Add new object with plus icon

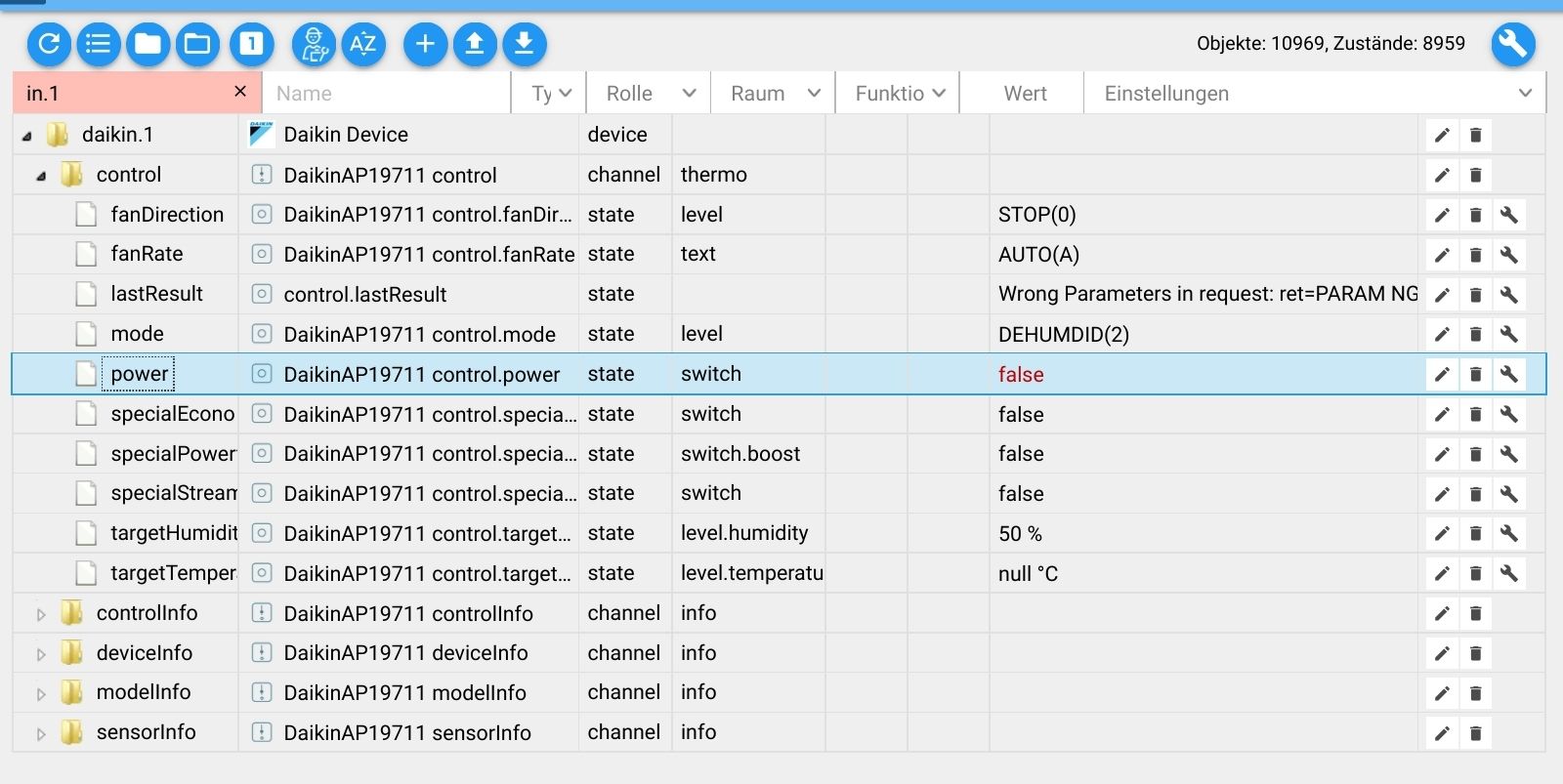click(425, 44)
